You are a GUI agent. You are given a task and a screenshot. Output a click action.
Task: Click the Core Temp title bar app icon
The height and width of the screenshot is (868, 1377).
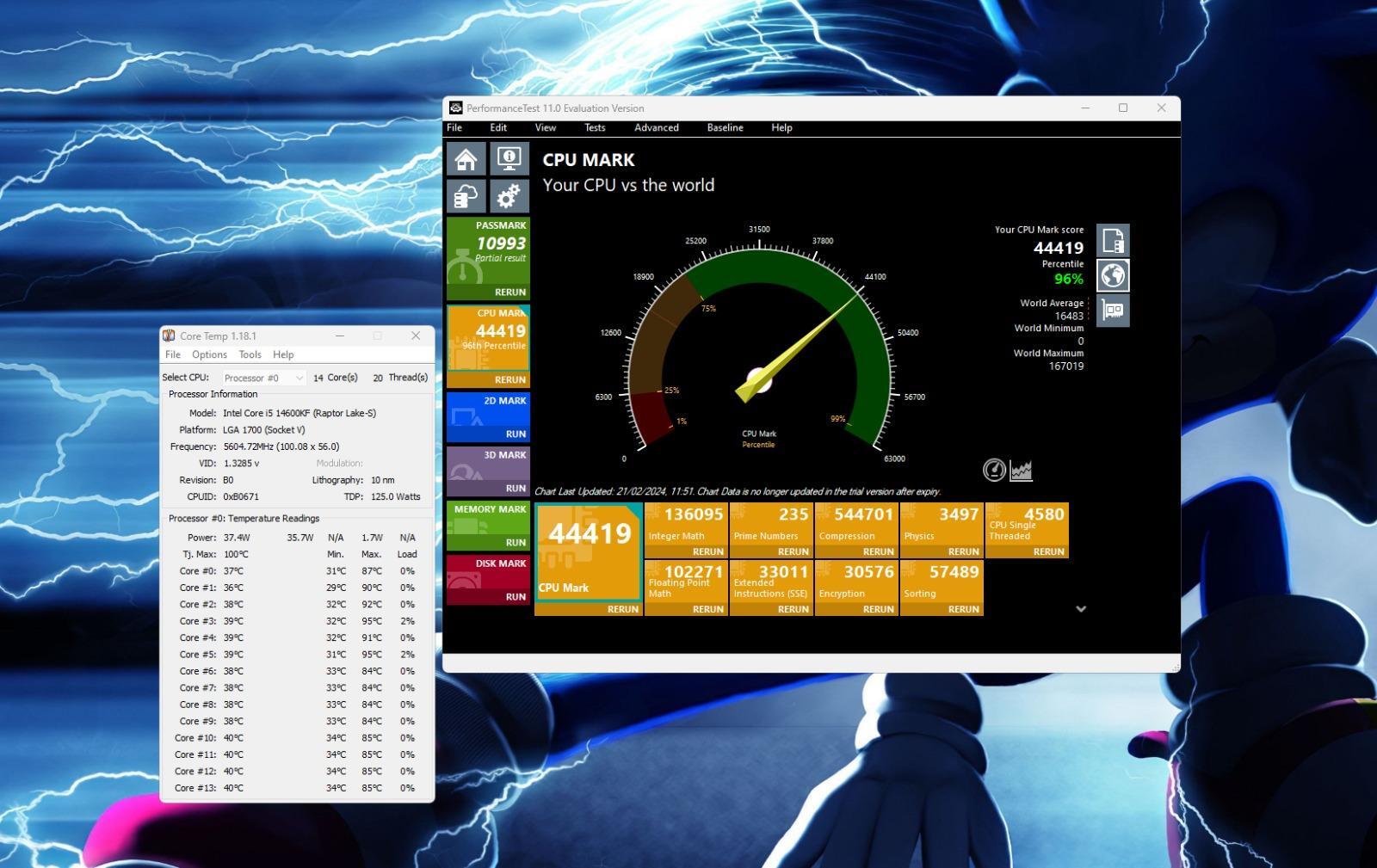coord(169,336)
